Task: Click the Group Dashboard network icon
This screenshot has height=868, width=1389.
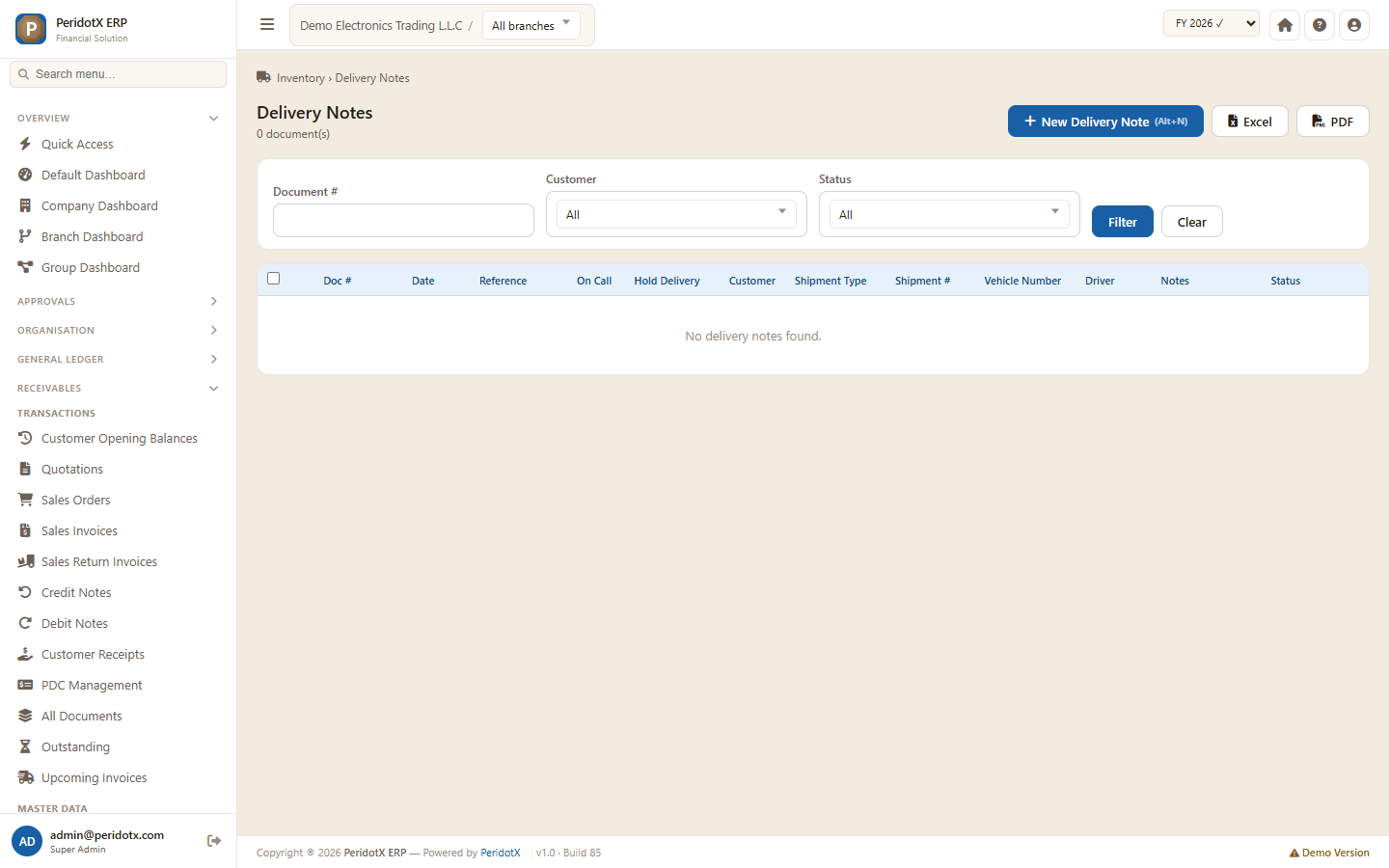Action: [x=25, y=267]
